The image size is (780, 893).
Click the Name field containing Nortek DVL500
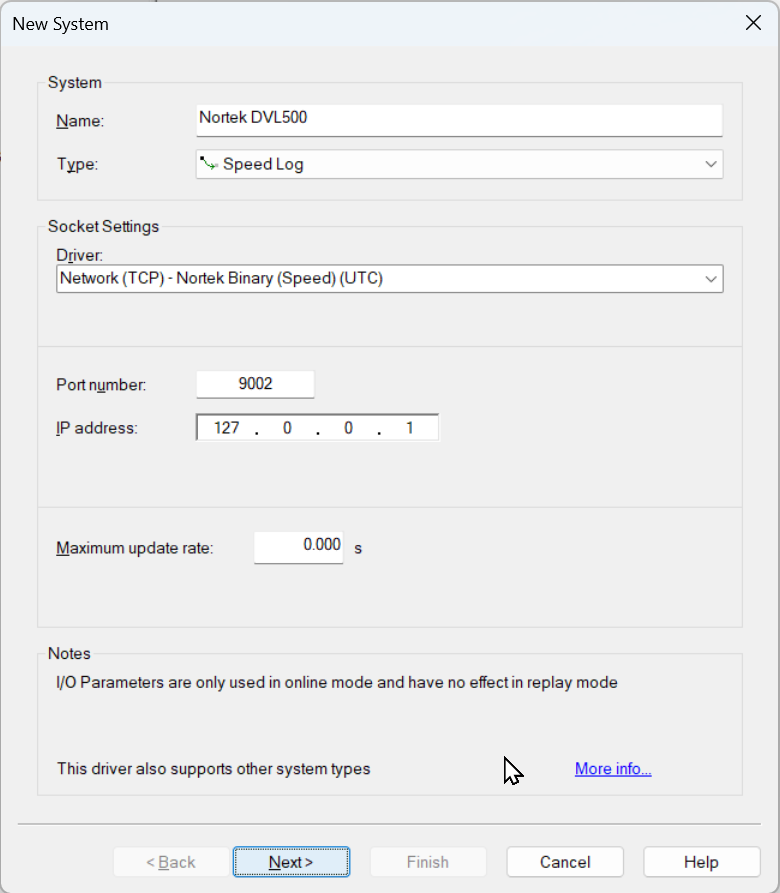pyautogui.click(x=459, y=119)
